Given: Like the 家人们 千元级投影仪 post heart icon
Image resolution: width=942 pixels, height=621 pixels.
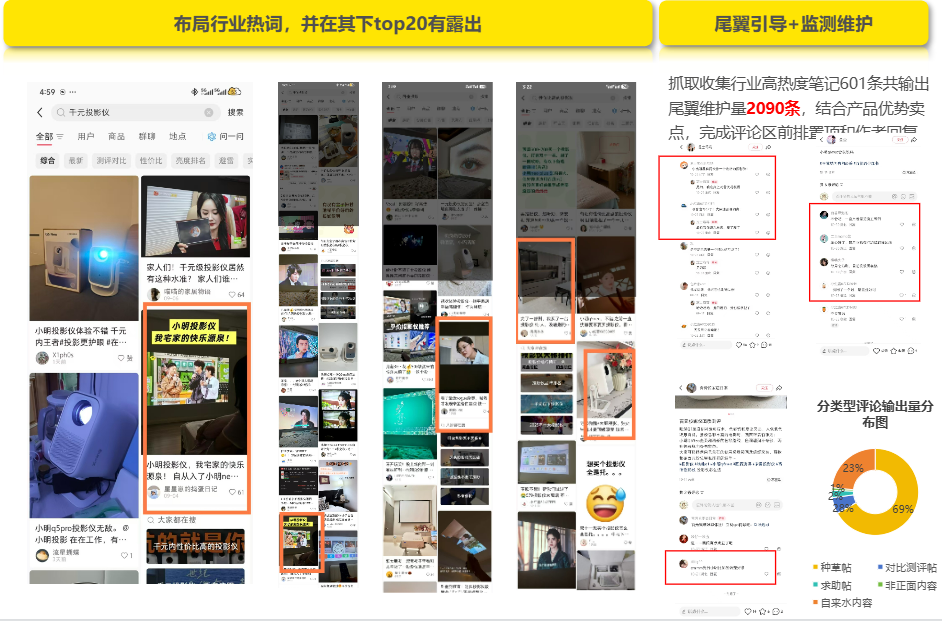Looking at the screenshot, I should 232,294.
